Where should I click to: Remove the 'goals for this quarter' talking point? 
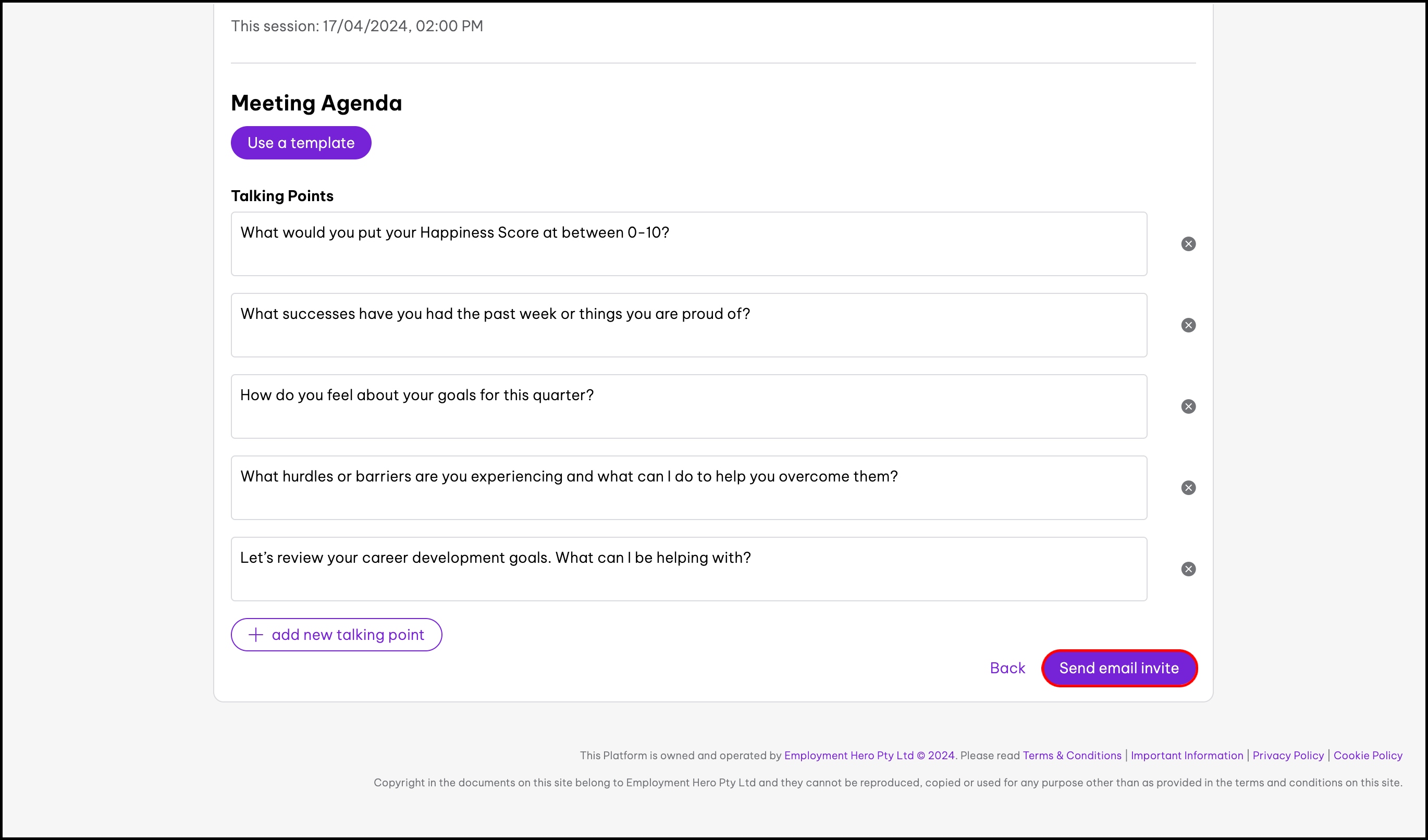pos(1188,406)
